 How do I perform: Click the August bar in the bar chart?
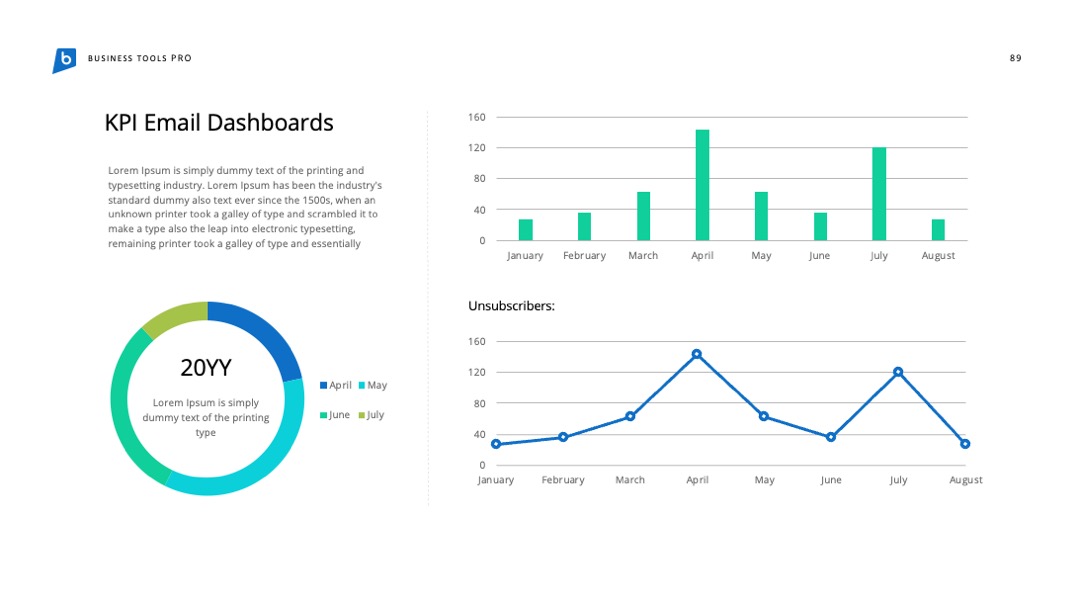938,230
